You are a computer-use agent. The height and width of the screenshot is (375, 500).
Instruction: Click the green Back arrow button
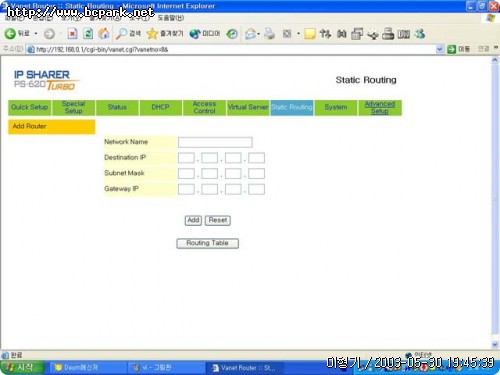click(x=10, y=34)
